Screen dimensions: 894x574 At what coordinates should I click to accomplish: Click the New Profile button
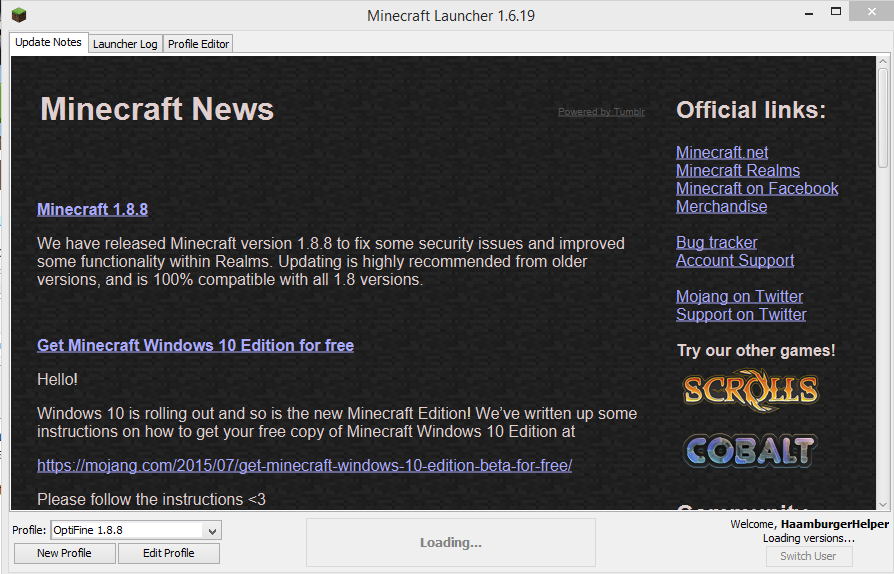[64, 553]
